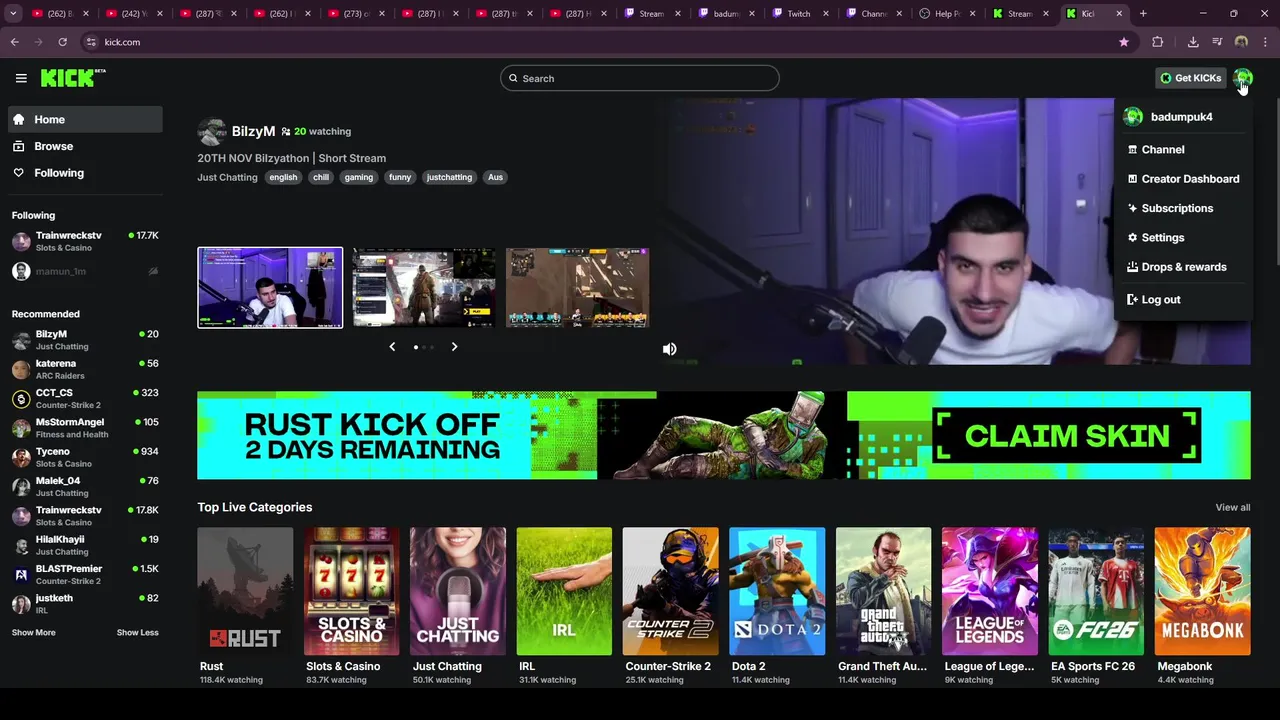Open mamun_1m in the Following list
Viewport: 1280px width, 720px height.
click(85, 271)
